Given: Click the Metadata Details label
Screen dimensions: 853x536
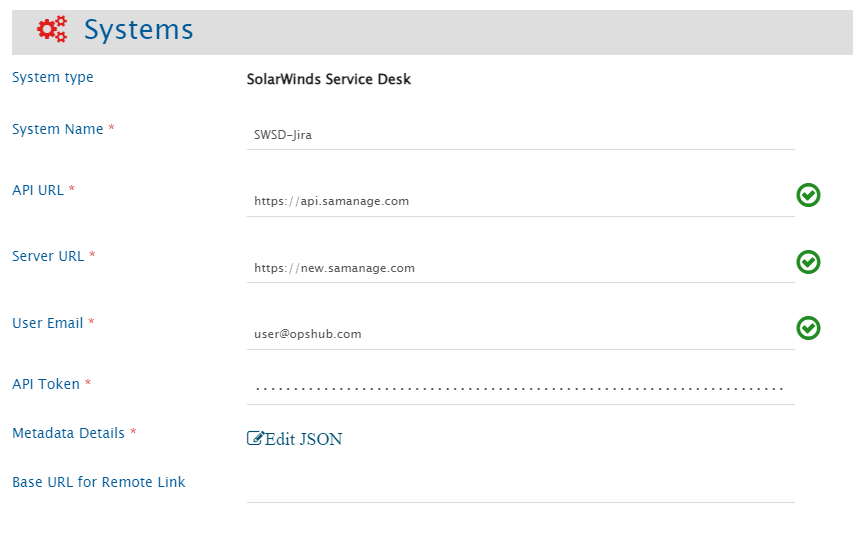Looking at the screenshot, I should pyautogui.click(x=68, y=433).
